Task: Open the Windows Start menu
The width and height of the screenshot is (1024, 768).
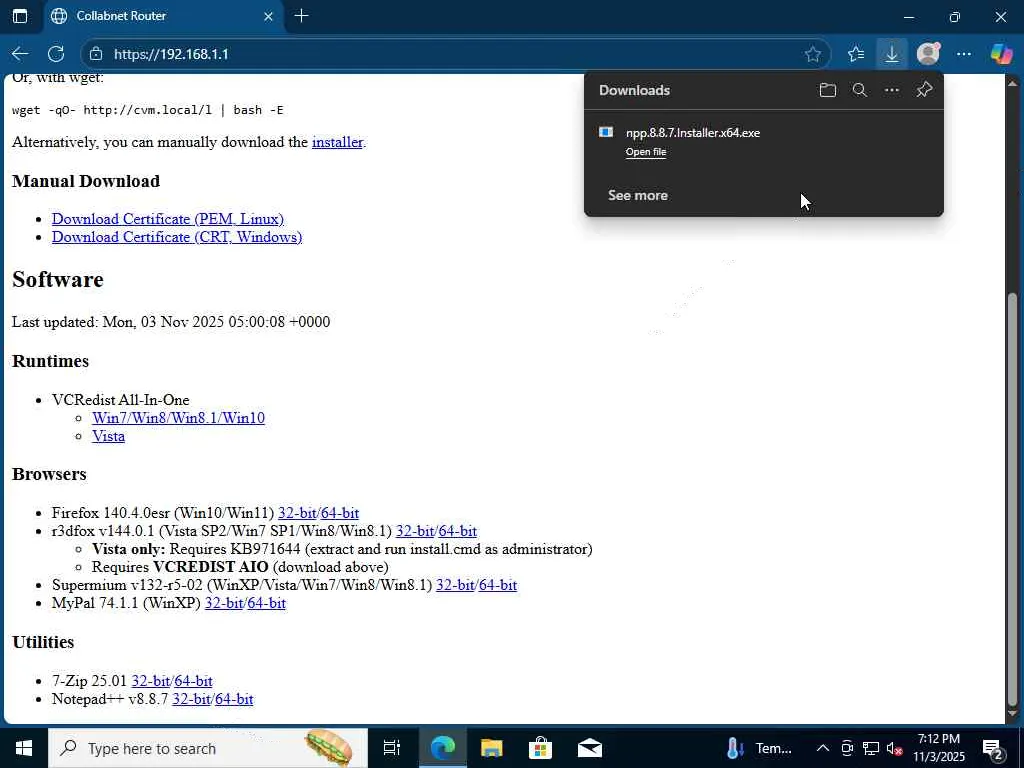Action: click(24, 748)
